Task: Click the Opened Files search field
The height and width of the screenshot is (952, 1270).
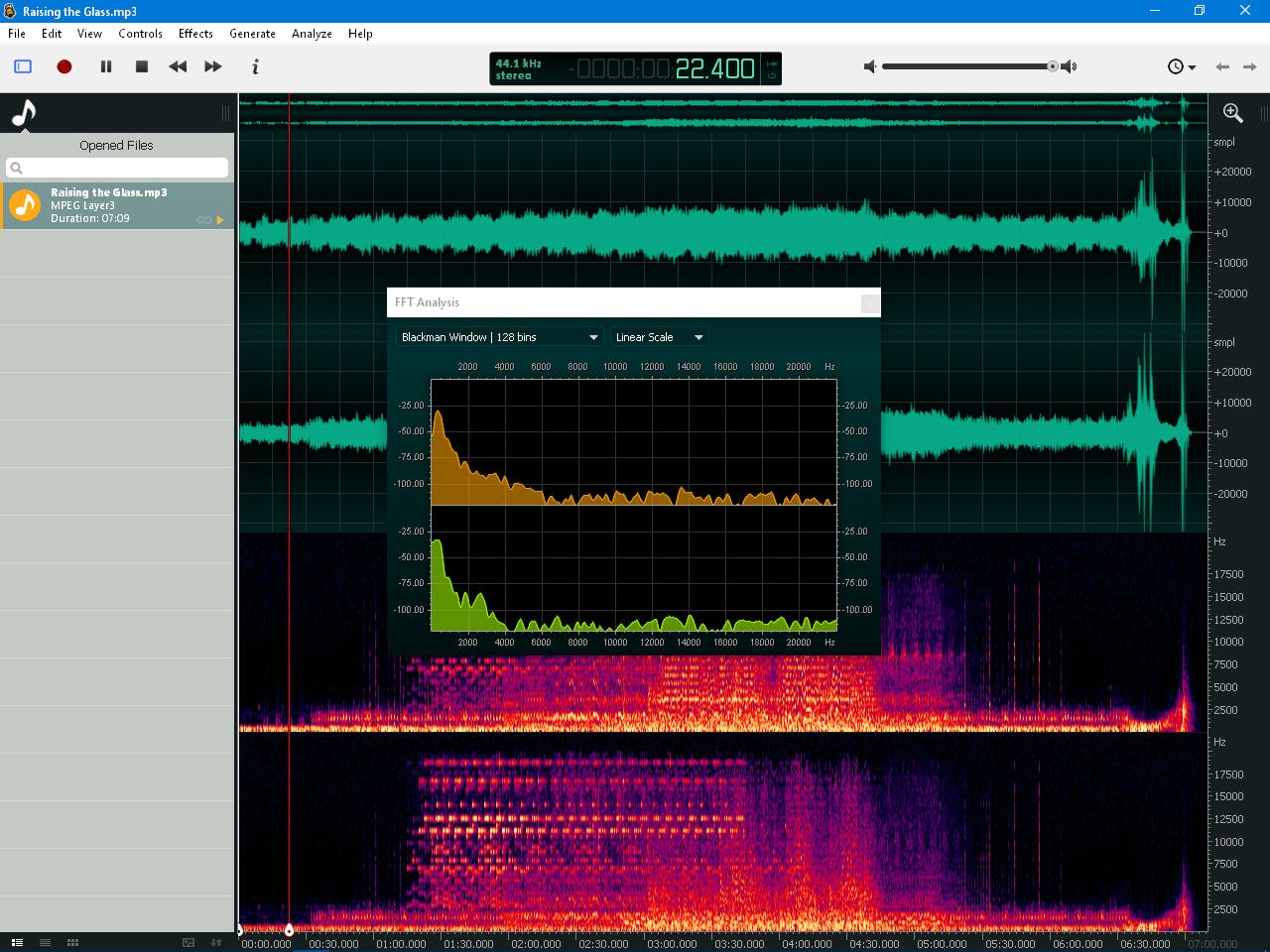Action: click(117, 168)
